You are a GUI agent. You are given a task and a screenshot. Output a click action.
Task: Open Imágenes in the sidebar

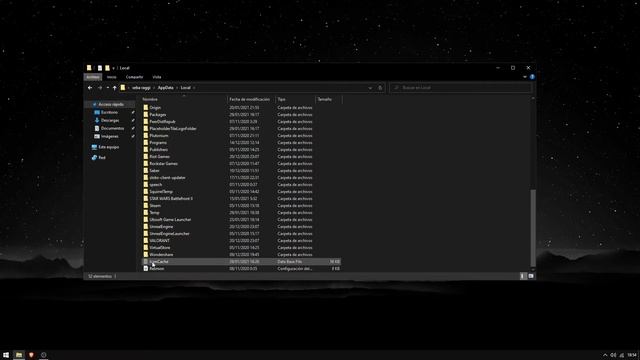(x=109, y=136)
